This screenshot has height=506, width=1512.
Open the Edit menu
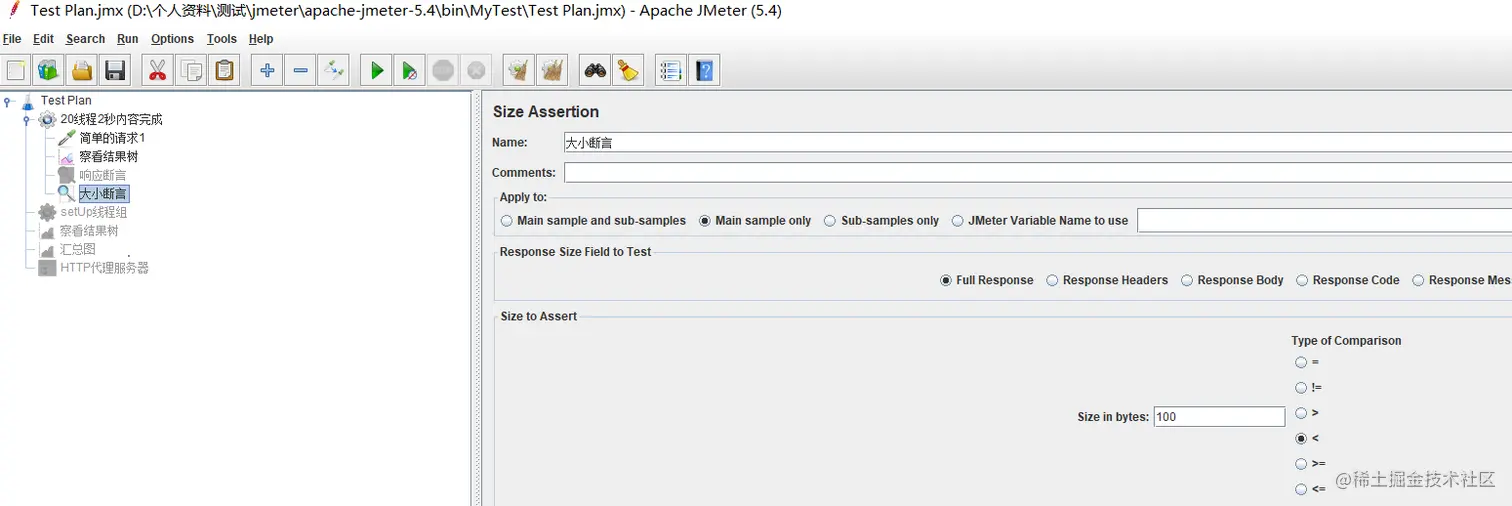(x=43, y=39)
